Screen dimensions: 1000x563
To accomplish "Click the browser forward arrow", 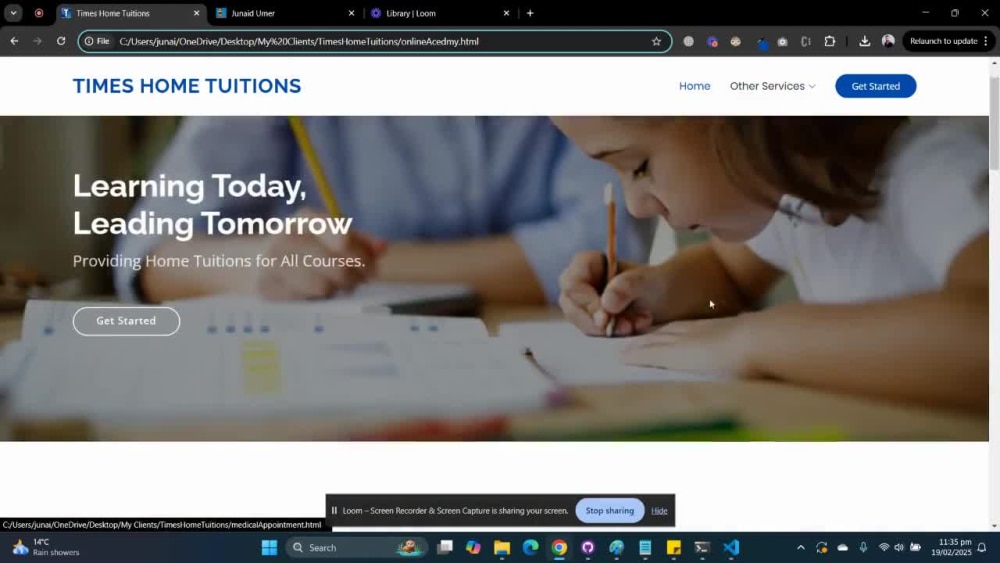I will pyautogui.click(x=38, y=41).
